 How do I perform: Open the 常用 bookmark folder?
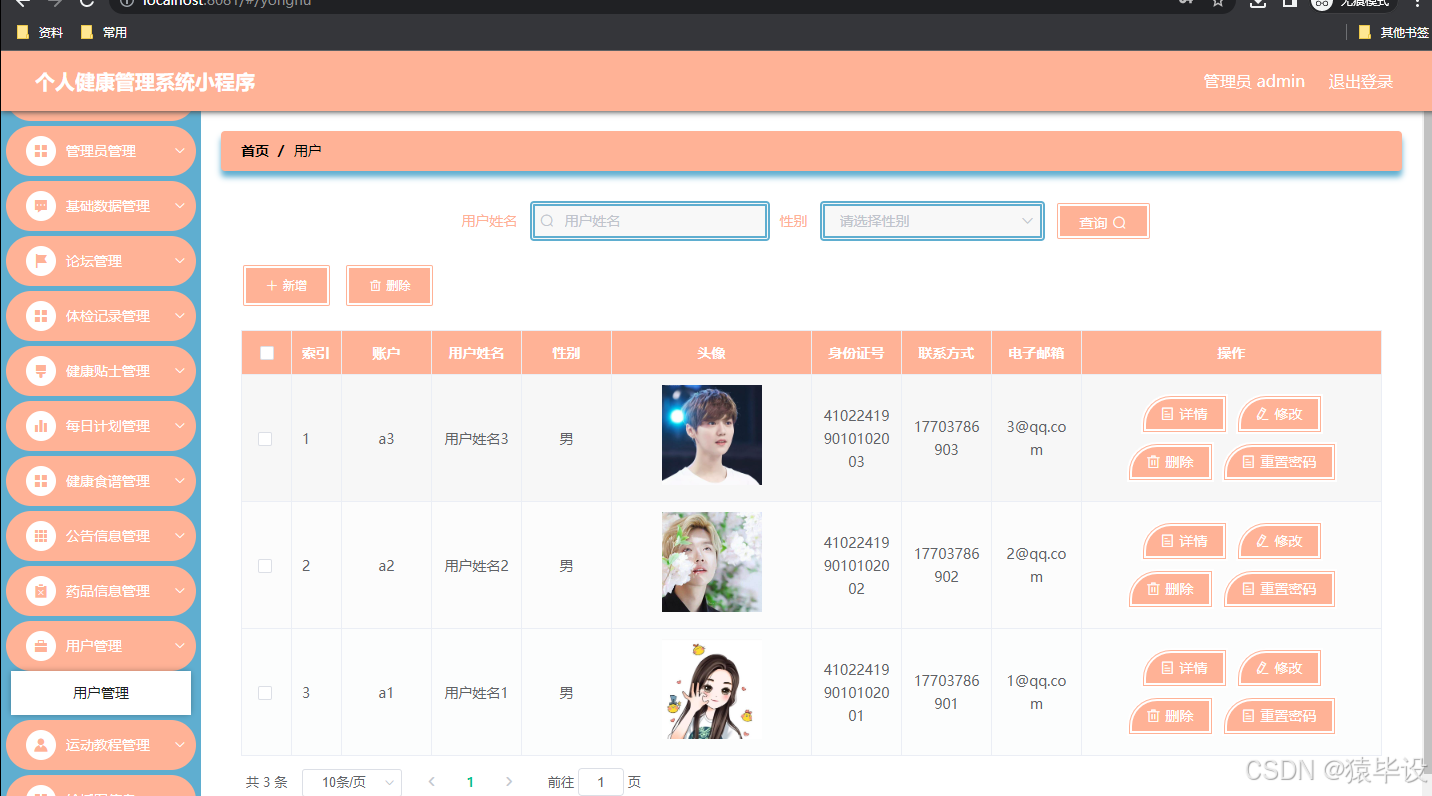coord(104,33)
